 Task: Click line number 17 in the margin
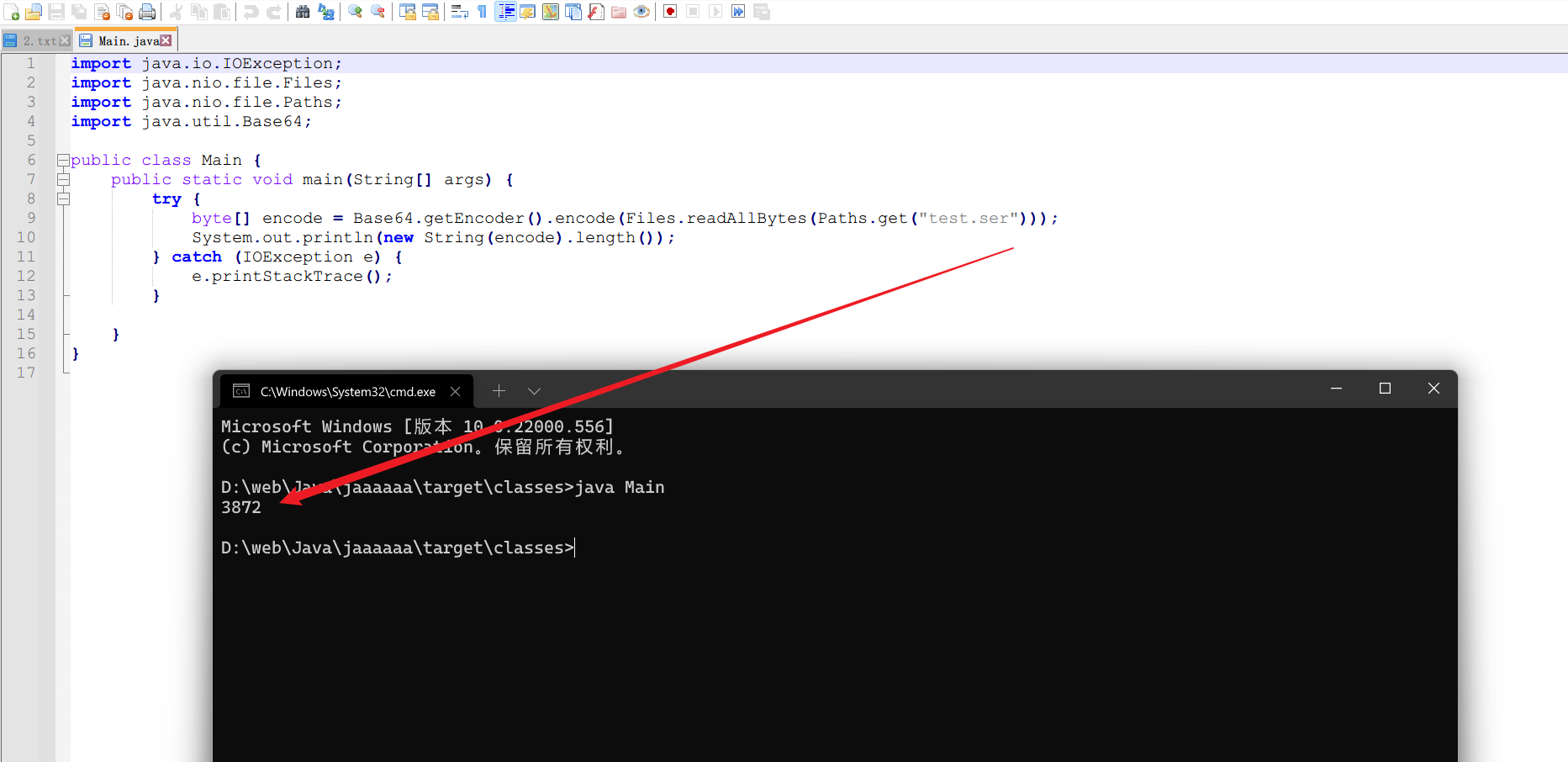(26, 373)
